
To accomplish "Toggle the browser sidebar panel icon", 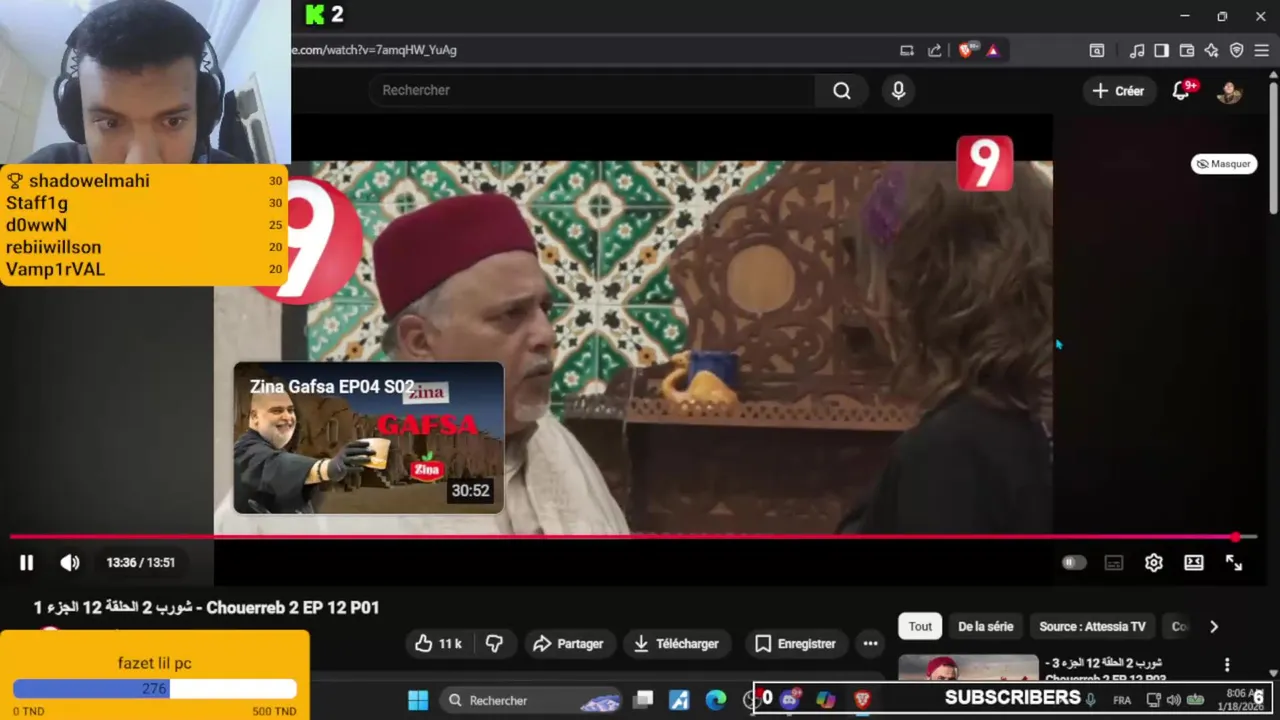I will click(1161, 50).
